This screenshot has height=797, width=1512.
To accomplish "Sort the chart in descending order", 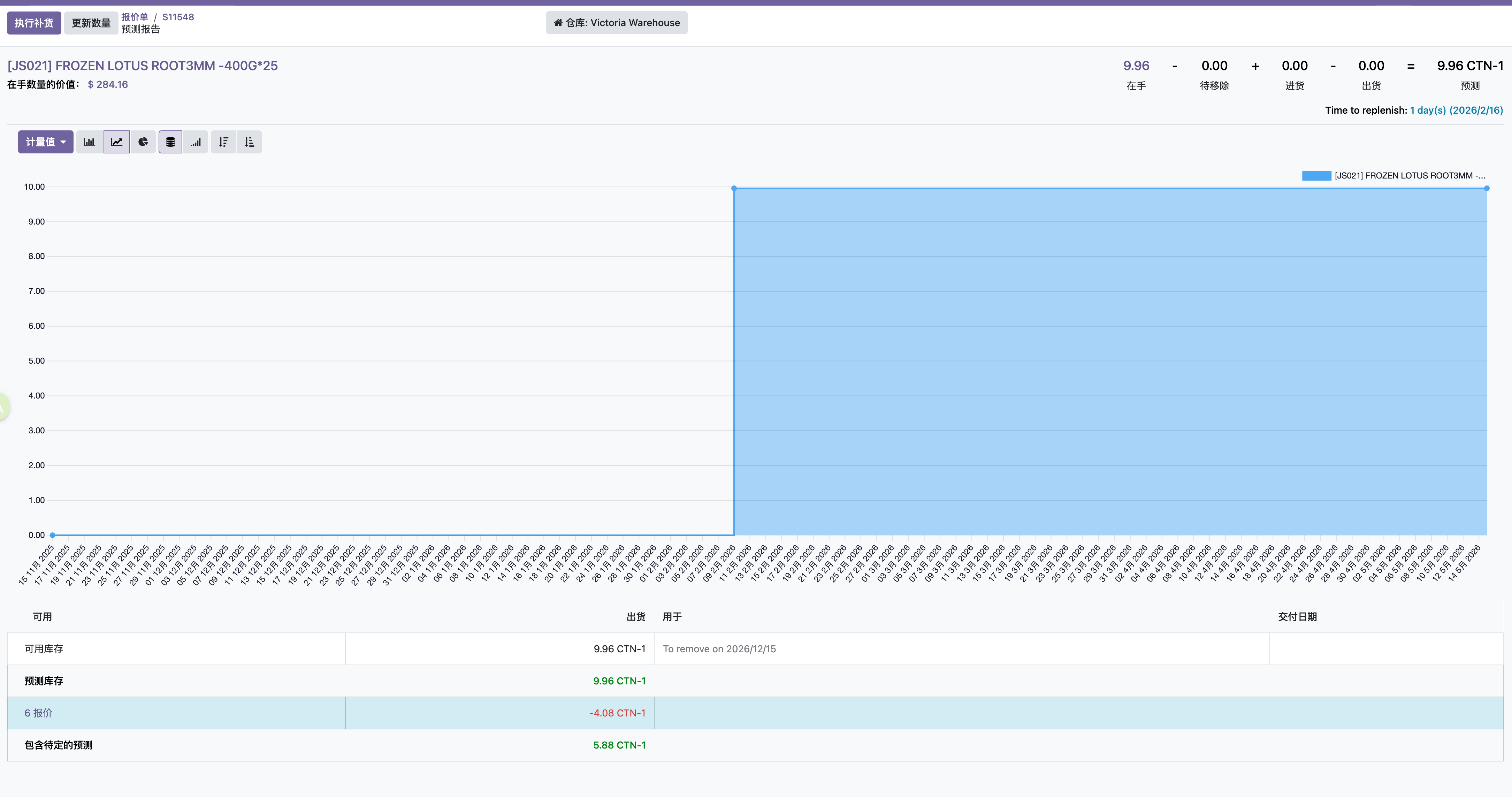I will pyautogui.click(x=224, y=142).
